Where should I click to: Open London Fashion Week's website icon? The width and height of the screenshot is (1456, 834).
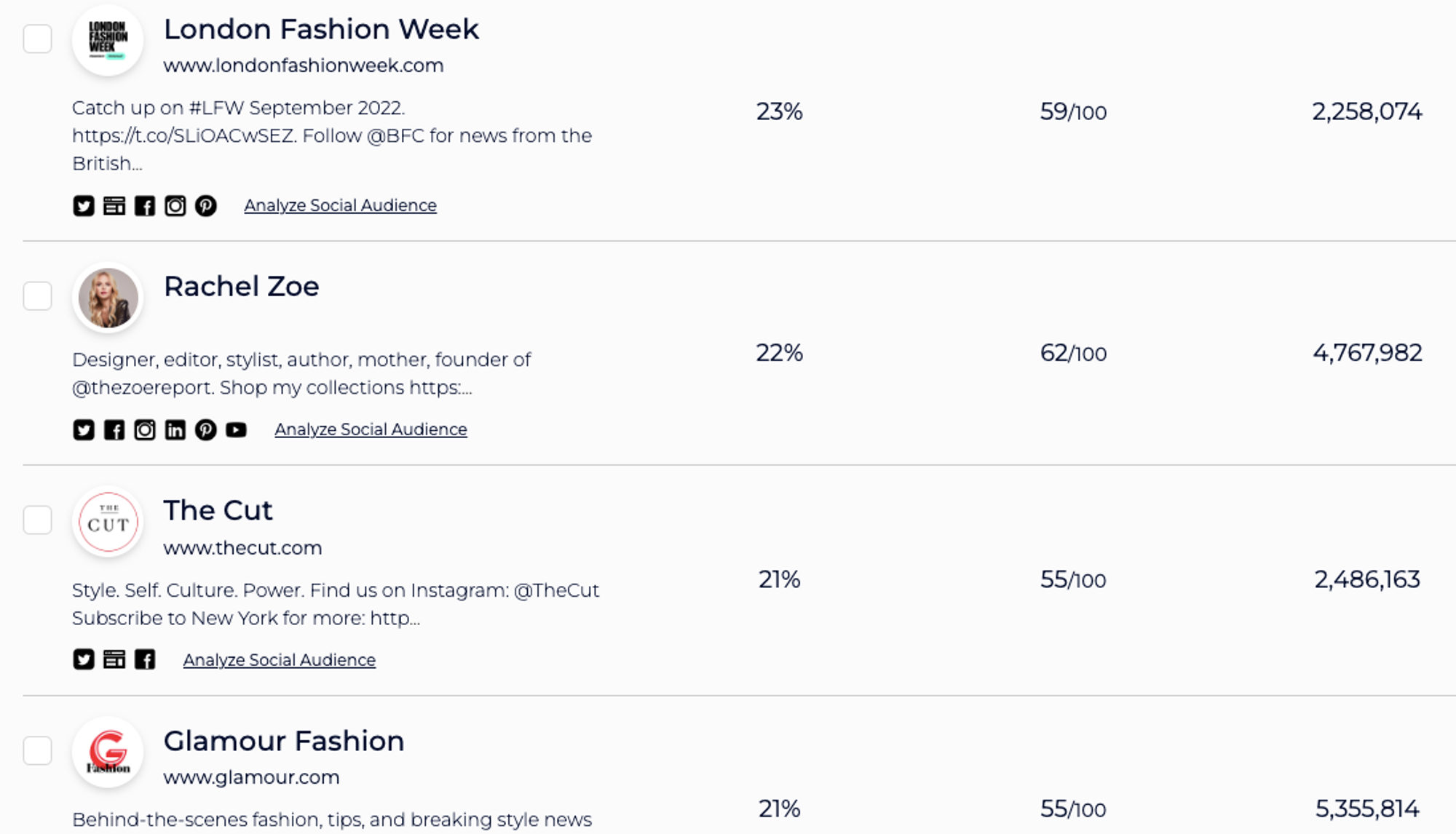(114, 206)
